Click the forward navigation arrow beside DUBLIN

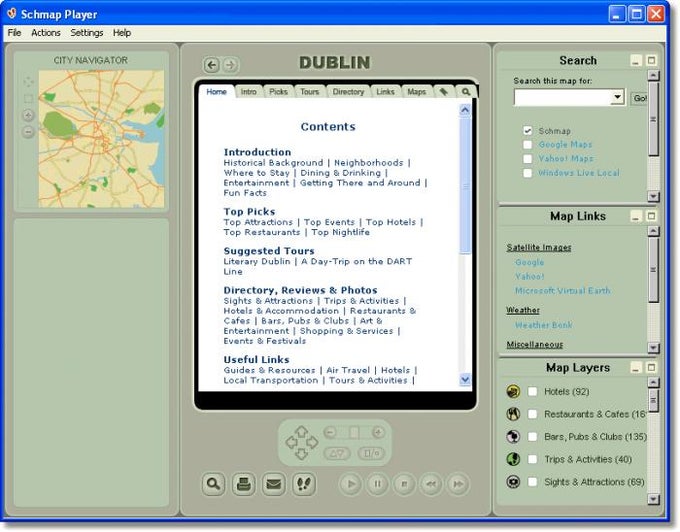click(x=230, y=65)
